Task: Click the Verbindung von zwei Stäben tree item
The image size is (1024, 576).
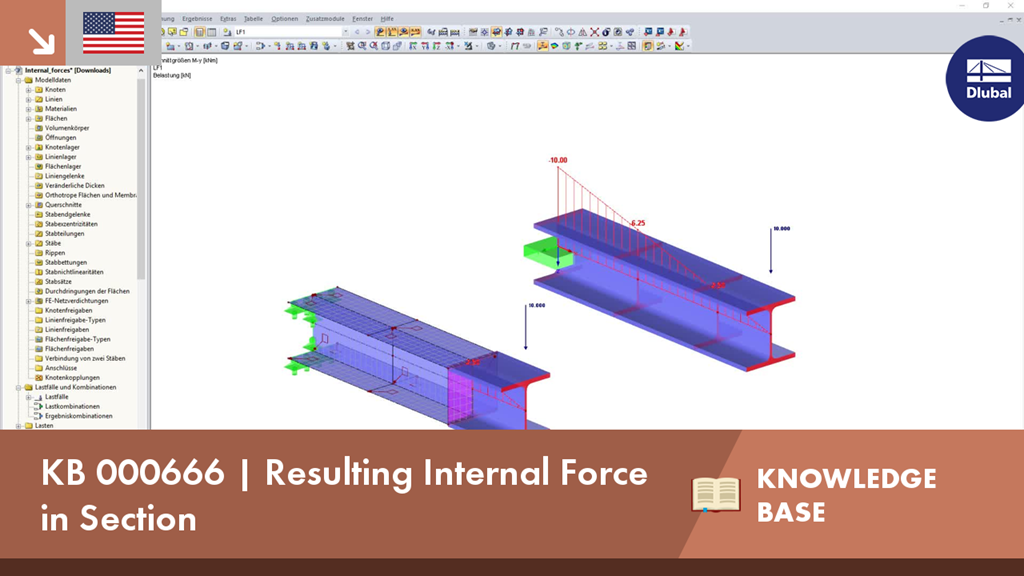Action: [85, 359]
